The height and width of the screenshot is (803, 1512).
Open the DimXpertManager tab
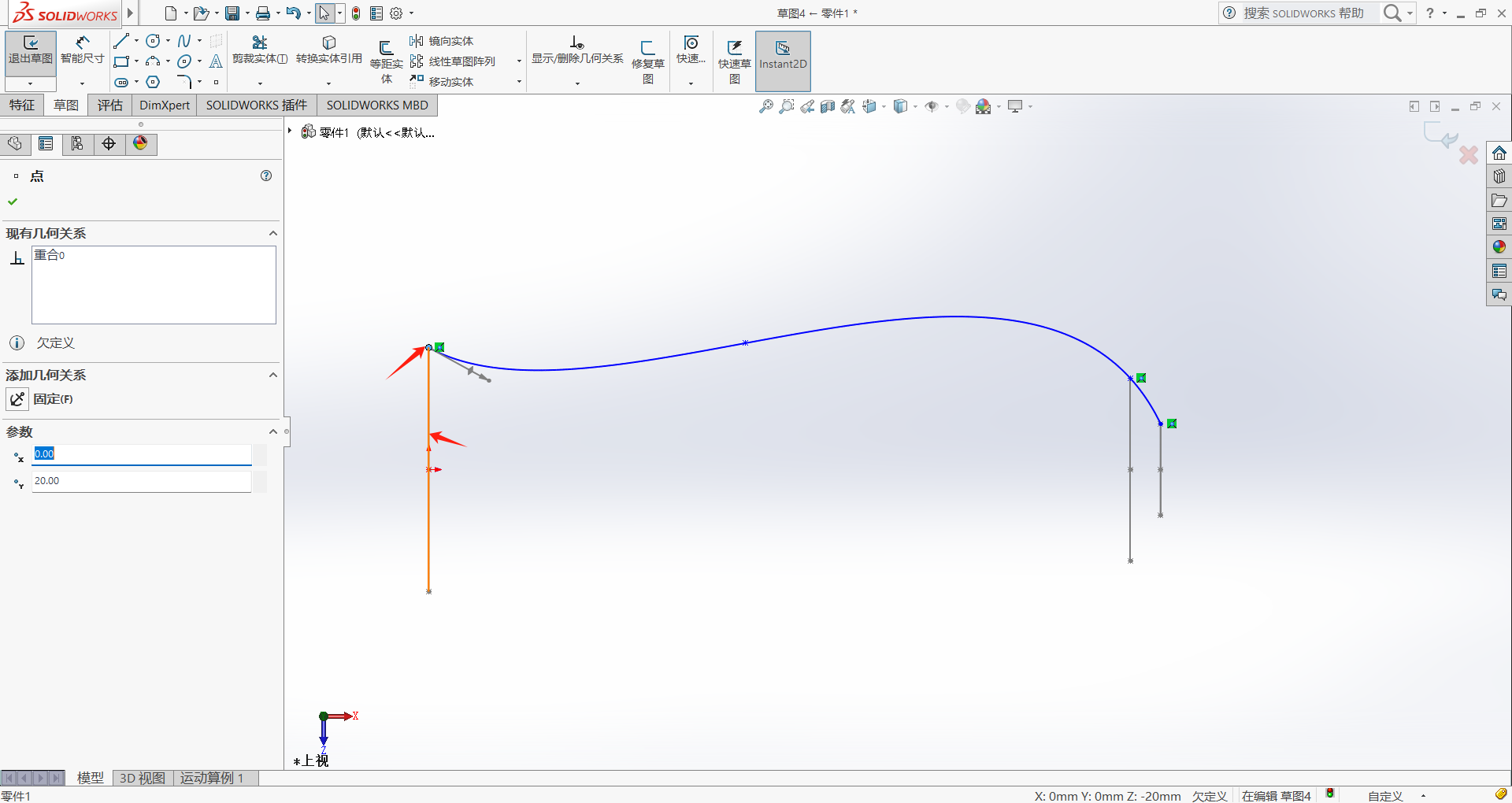(x=109, y=143)
